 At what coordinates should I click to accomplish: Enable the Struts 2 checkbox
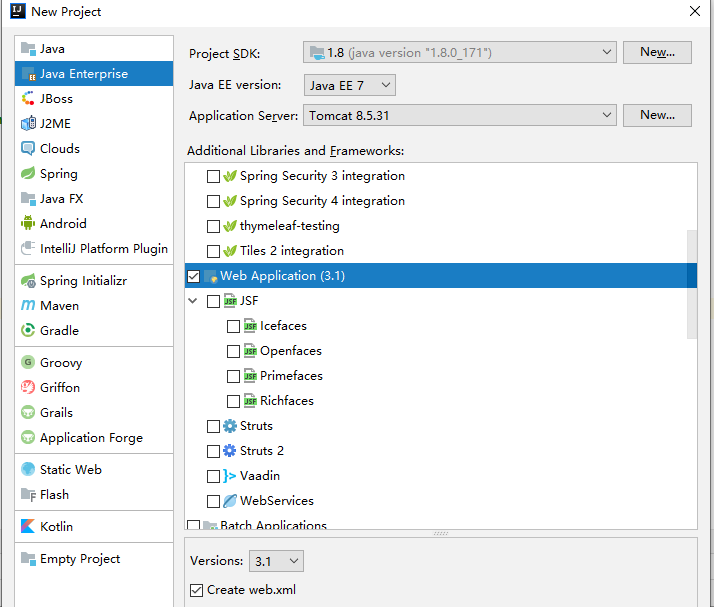(x=213, y=452)
